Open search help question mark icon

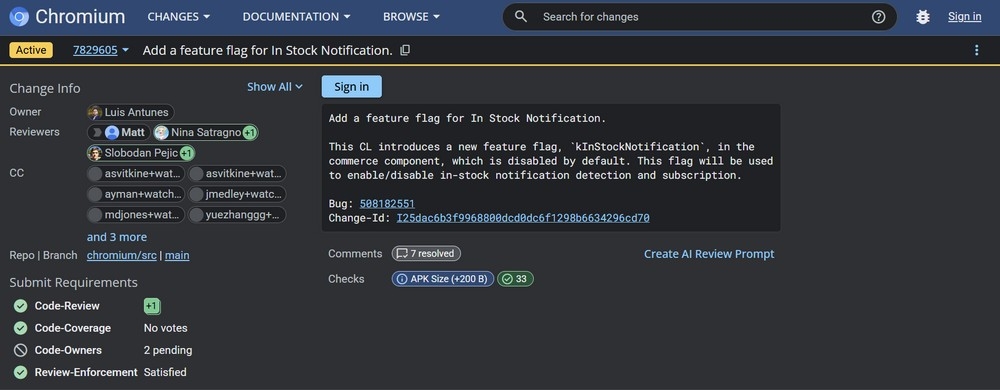[878, 17]
